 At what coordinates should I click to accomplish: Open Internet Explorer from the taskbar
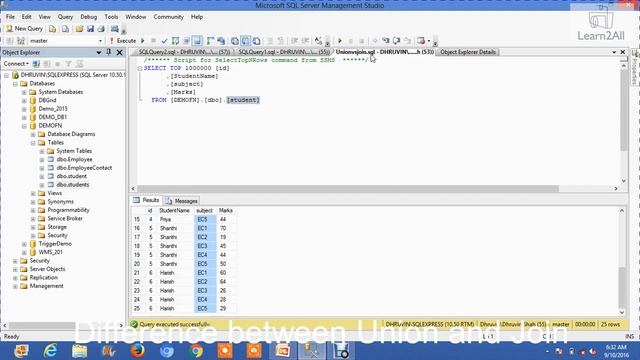pyautogui.click(x=50, y=351)
